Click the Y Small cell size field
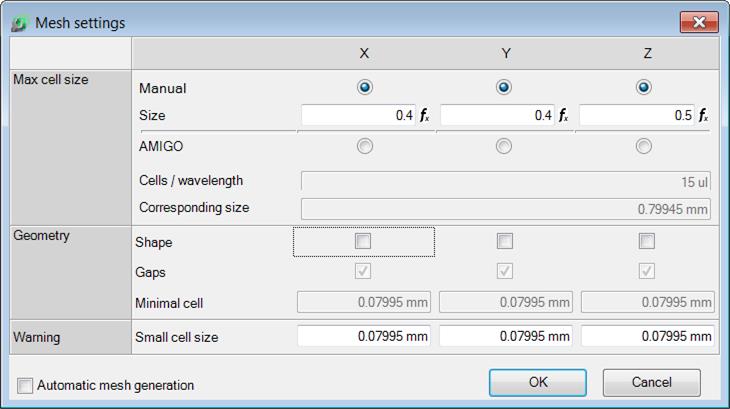 pos(506,336)
